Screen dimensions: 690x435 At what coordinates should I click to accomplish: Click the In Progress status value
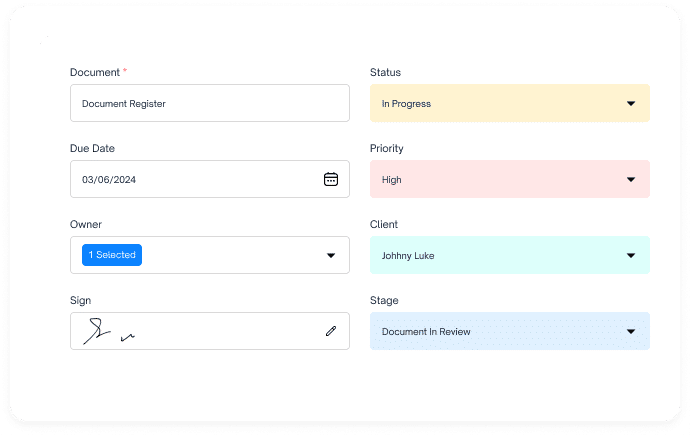(406, 104)
